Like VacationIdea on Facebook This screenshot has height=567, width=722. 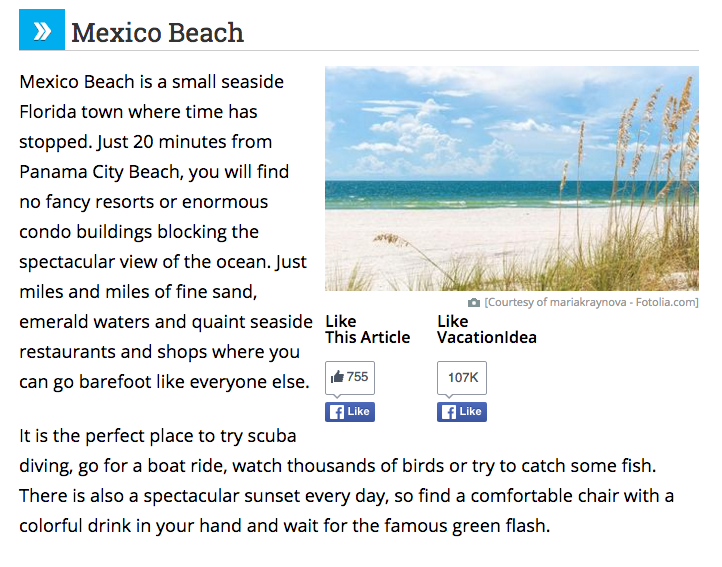tap(462, 412)
